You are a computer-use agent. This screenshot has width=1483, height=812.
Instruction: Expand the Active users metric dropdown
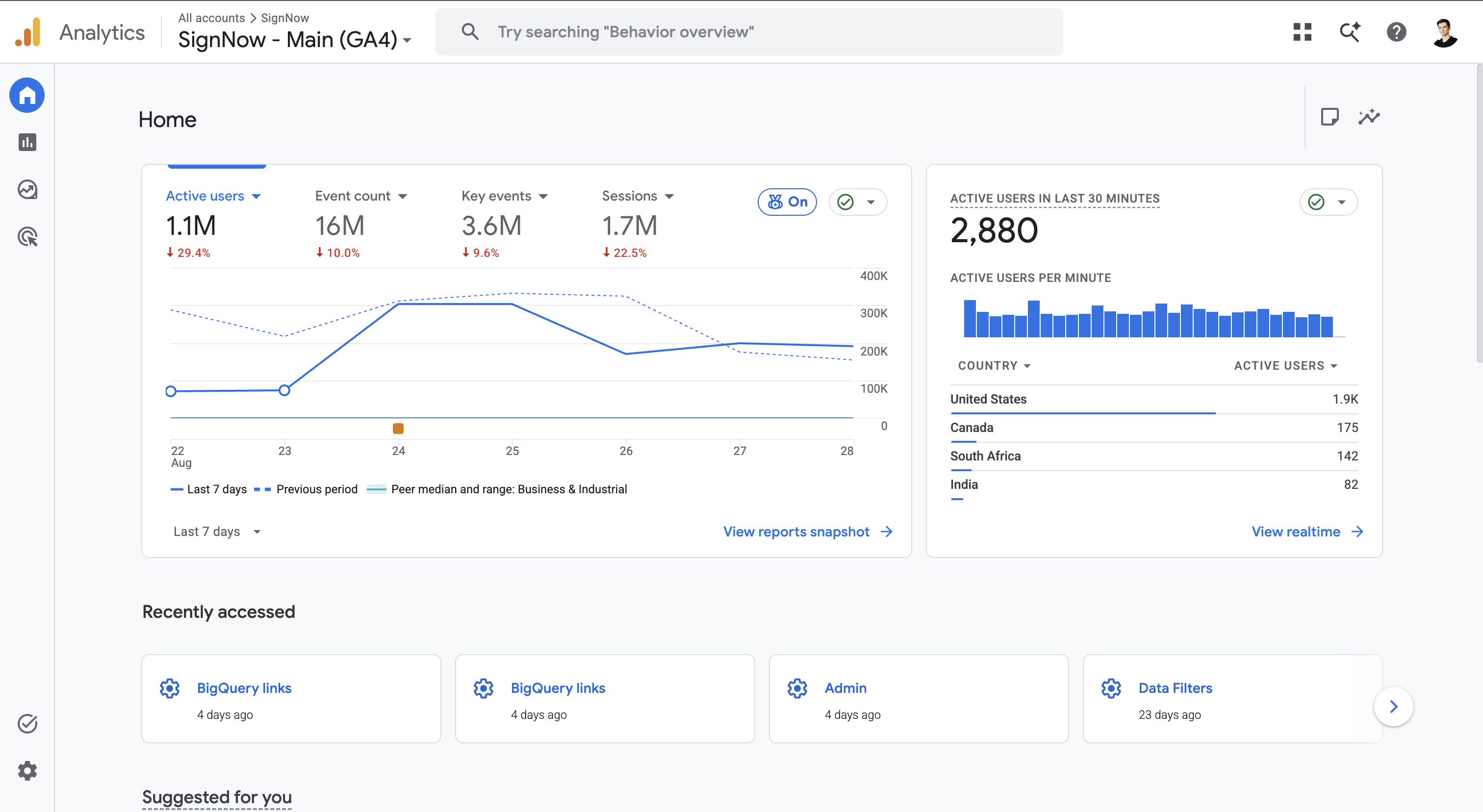coord(214,196)
